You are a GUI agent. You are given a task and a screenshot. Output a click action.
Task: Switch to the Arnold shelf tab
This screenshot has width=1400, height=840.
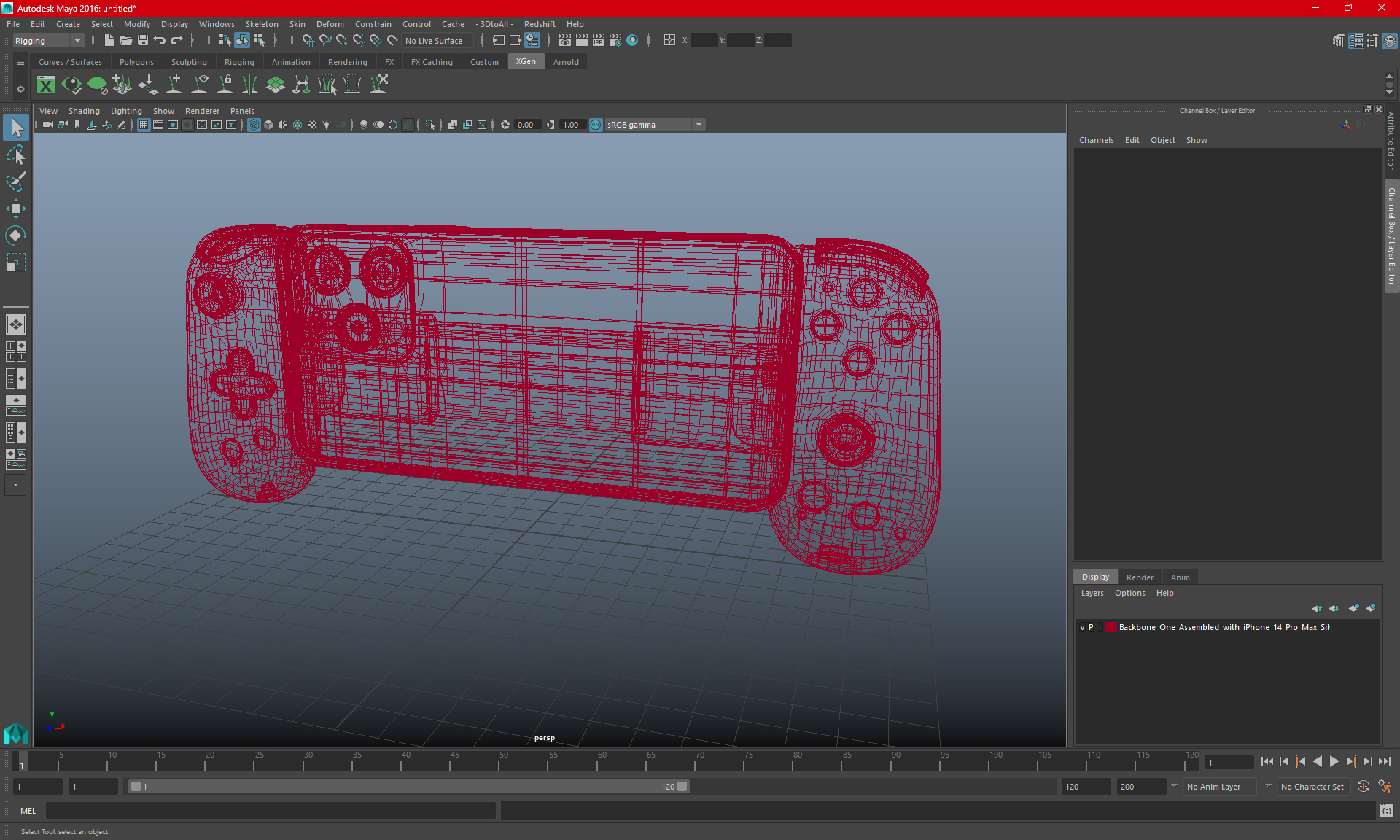566,62
